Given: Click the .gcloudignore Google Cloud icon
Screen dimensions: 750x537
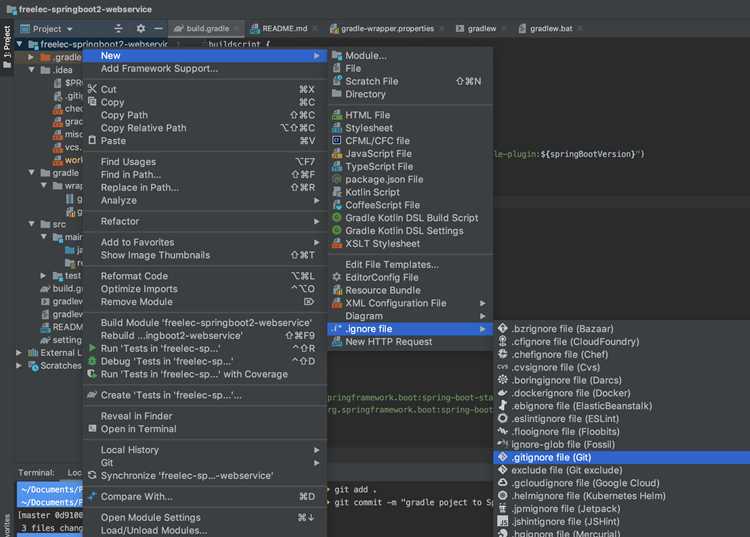Looking at the screenshot, I should pyautogui.click(x=502, y=483).
